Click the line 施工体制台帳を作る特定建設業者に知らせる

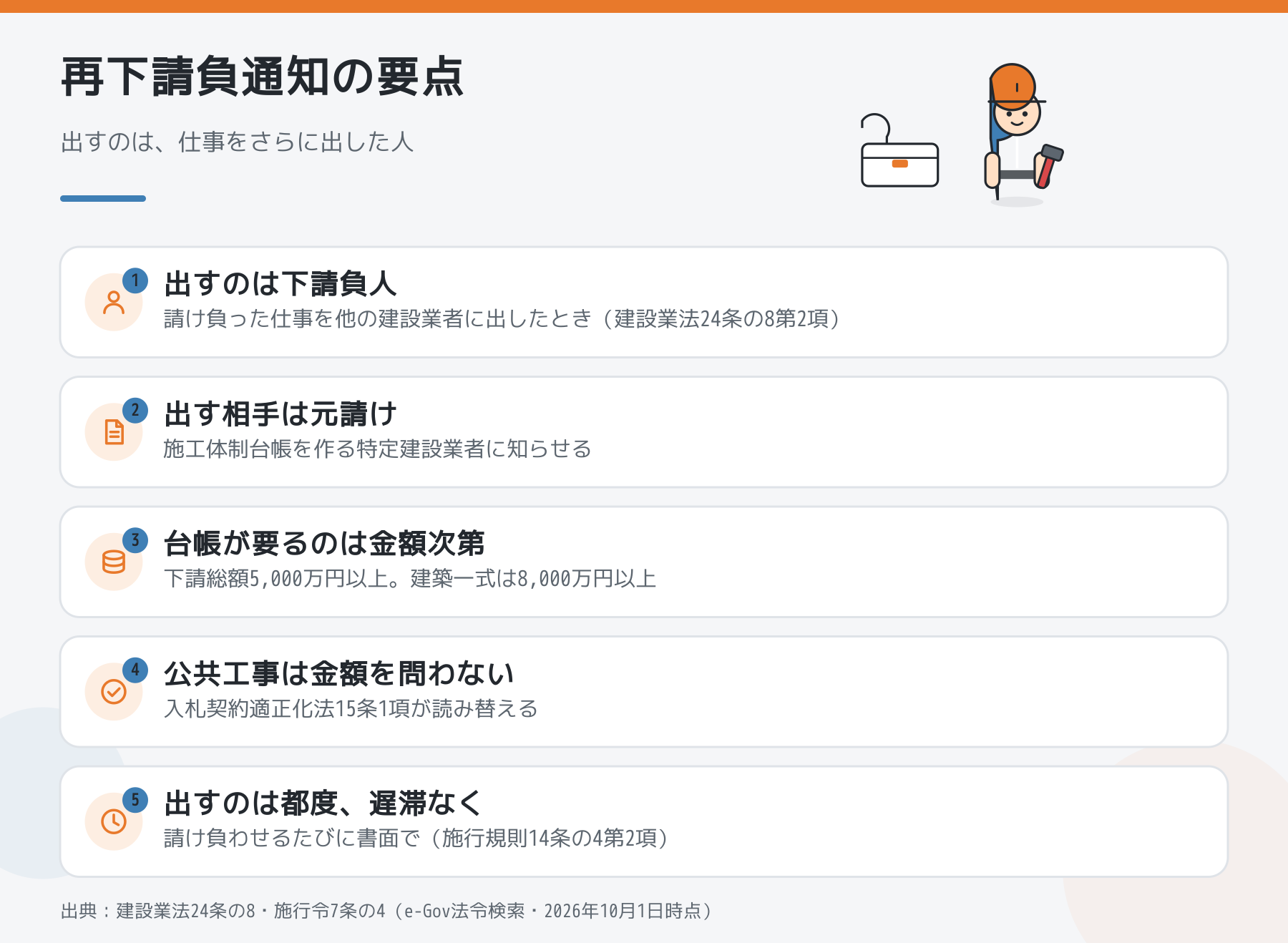pos(378,449)
